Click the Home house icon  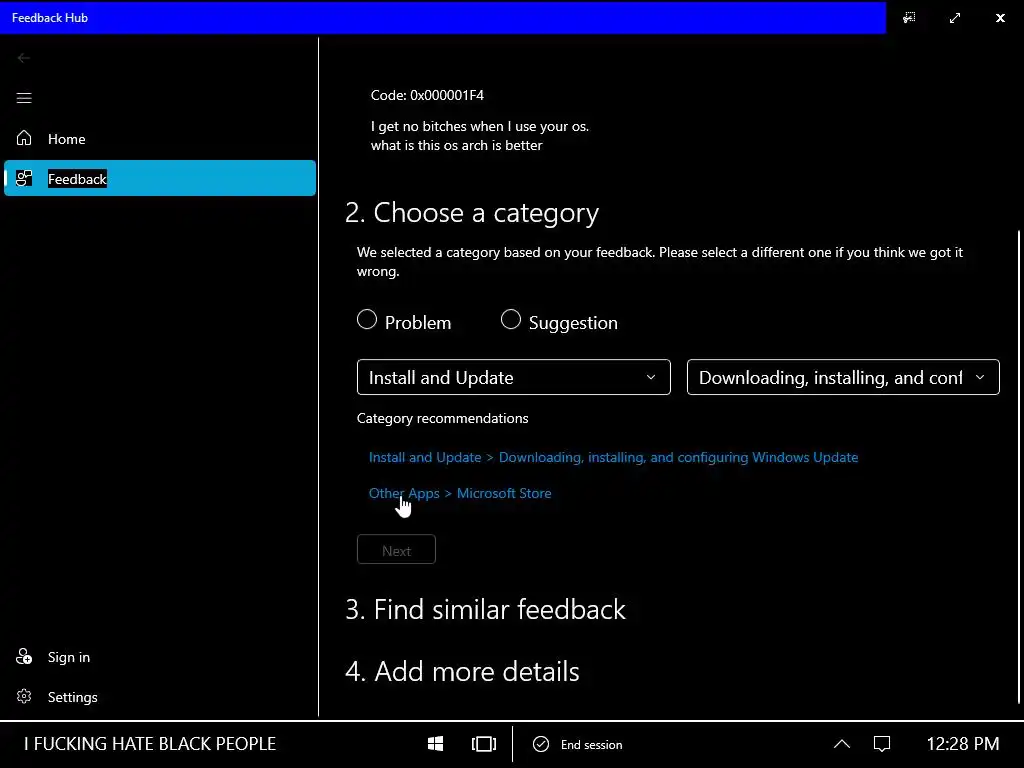[24, 138]
